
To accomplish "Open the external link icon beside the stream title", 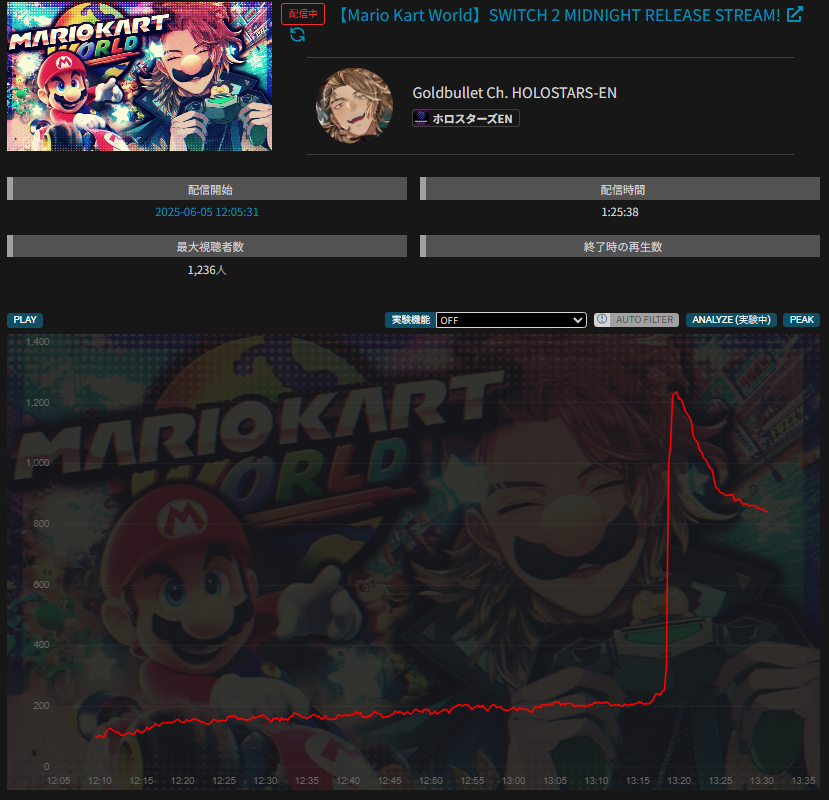I will coord(795,14).
